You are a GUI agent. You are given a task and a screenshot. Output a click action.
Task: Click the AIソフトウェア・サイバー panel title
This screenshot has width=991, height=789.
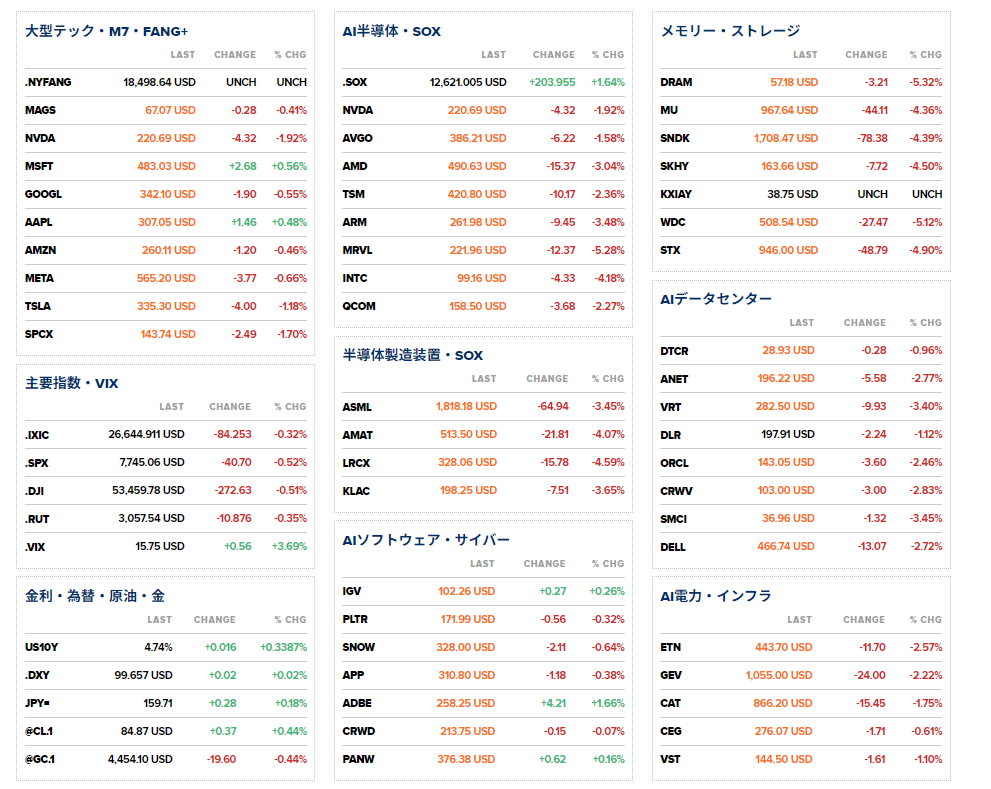tap(426, 540)
